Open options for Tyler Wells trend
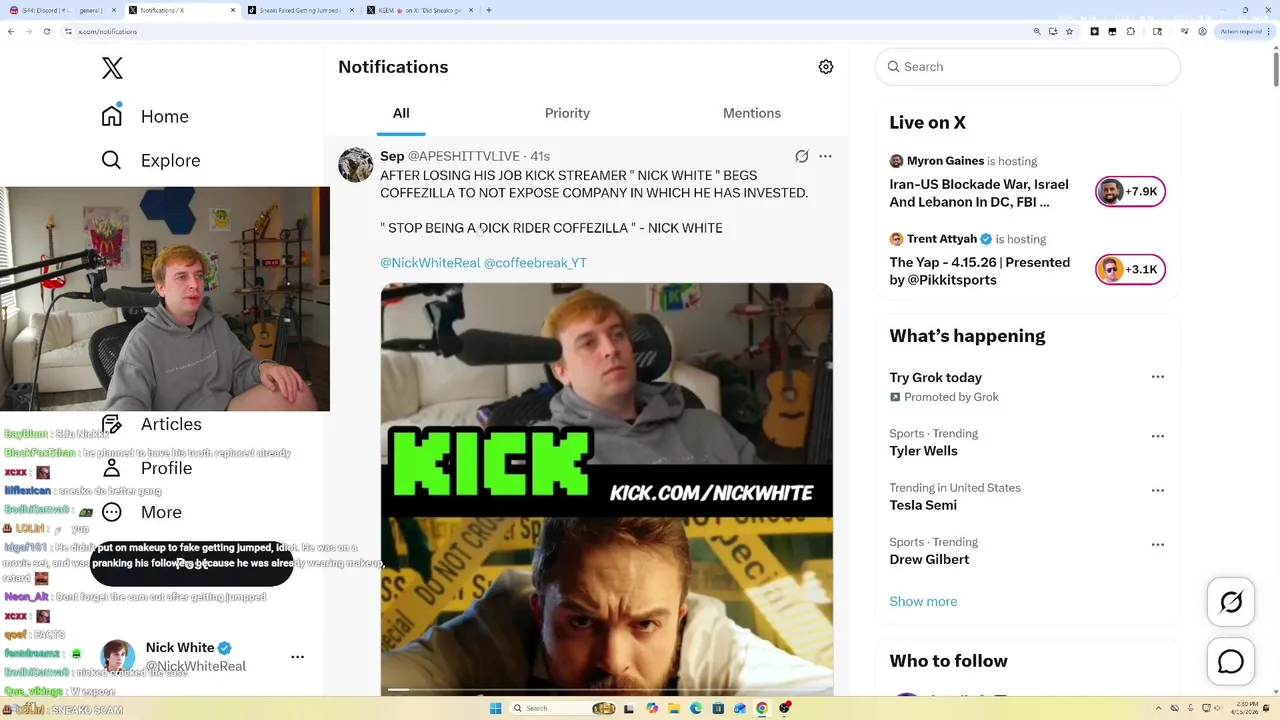 point(1158,436)
